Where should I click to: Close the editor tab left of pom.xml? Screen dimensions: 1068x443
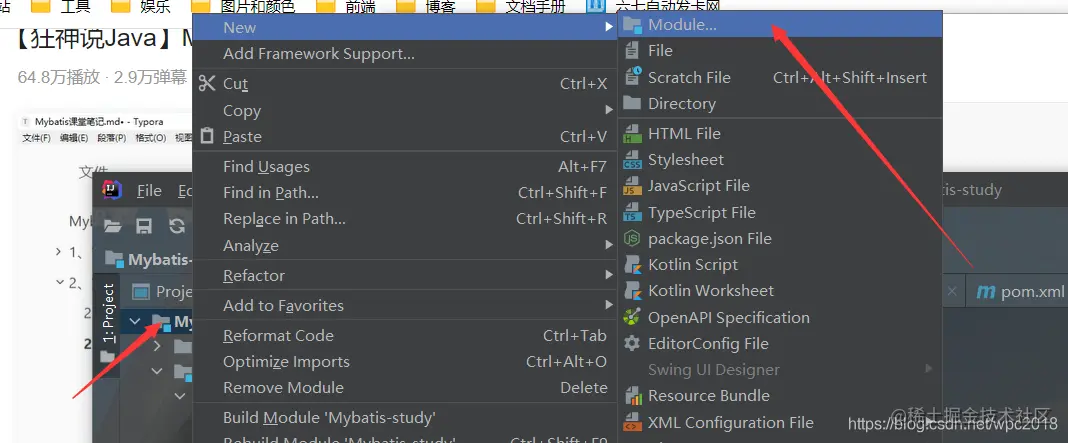pos(952,292)
